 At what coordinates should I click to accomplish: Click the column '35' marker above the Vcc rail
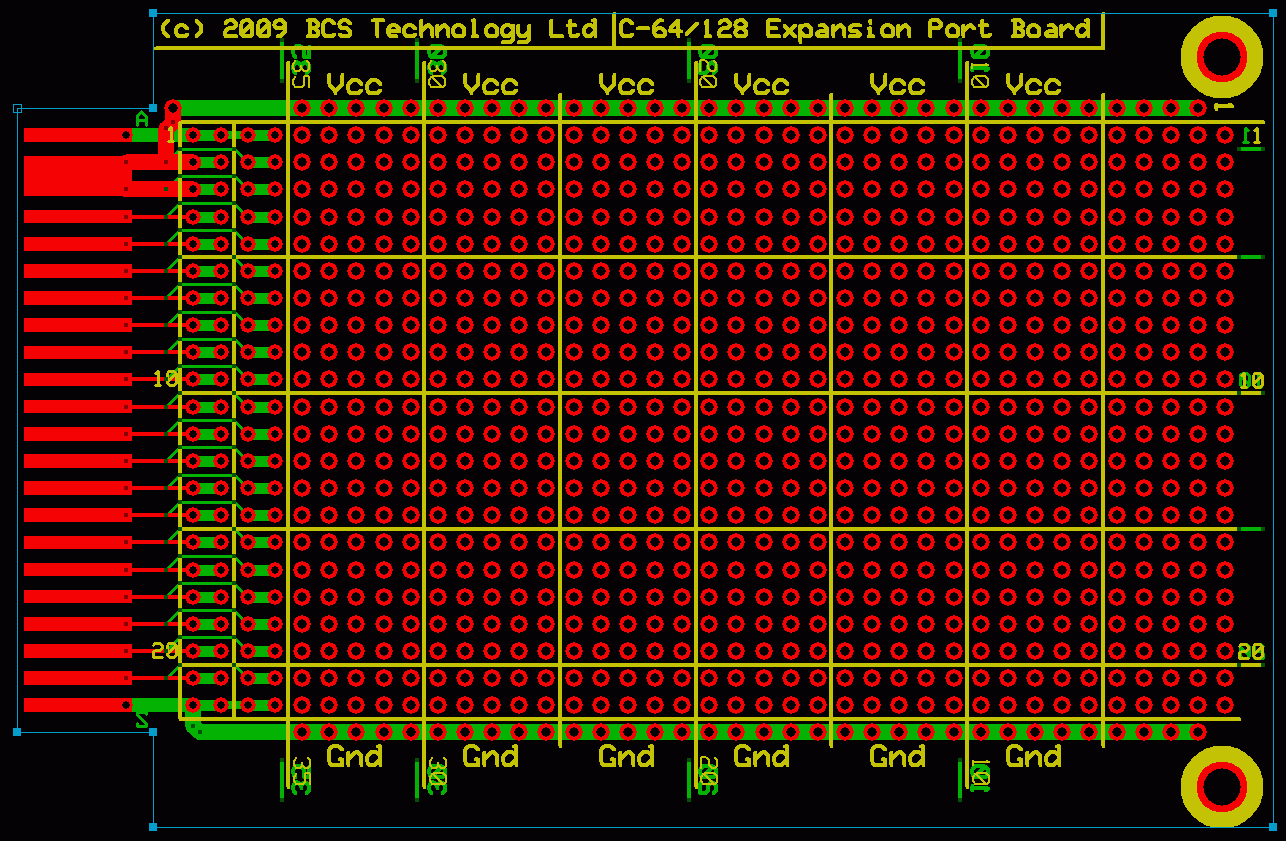(299, 67)
